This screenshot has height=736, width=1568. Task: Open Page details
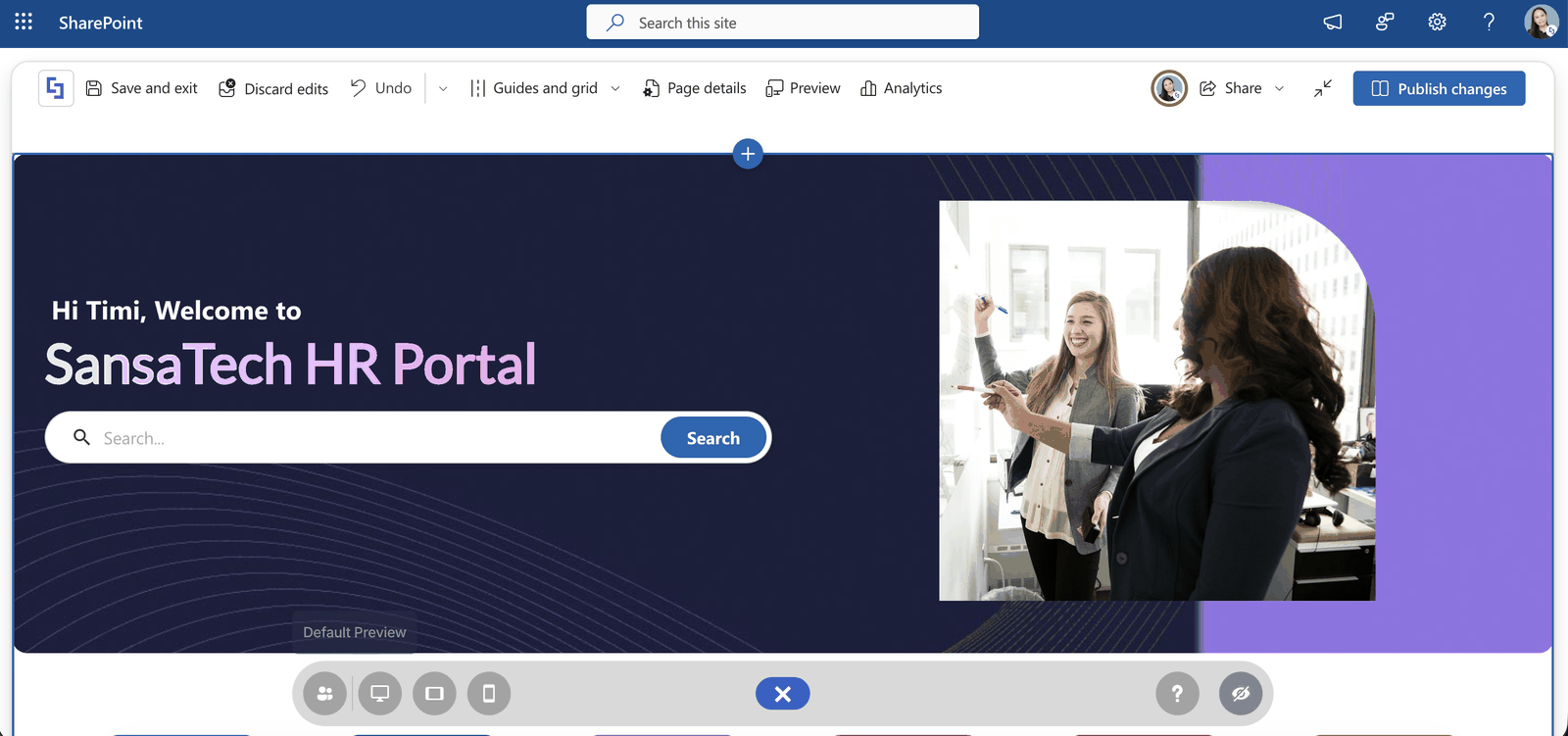(x=695, y=88)
